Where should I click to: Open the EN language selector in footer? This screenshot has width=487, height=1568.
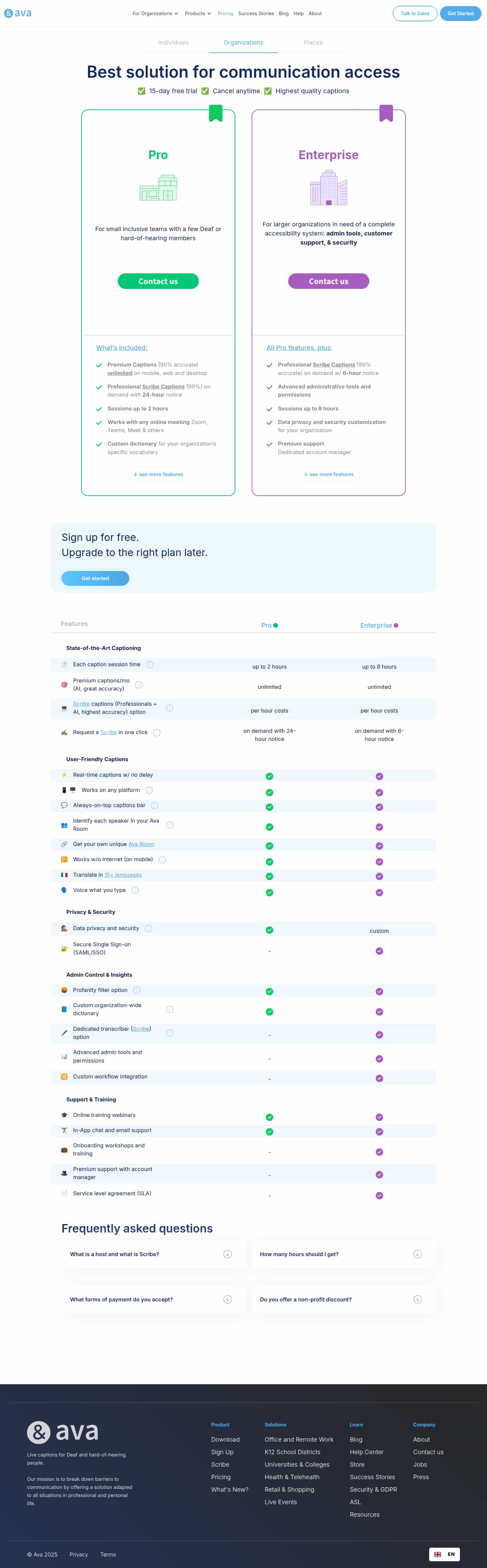444,1554
